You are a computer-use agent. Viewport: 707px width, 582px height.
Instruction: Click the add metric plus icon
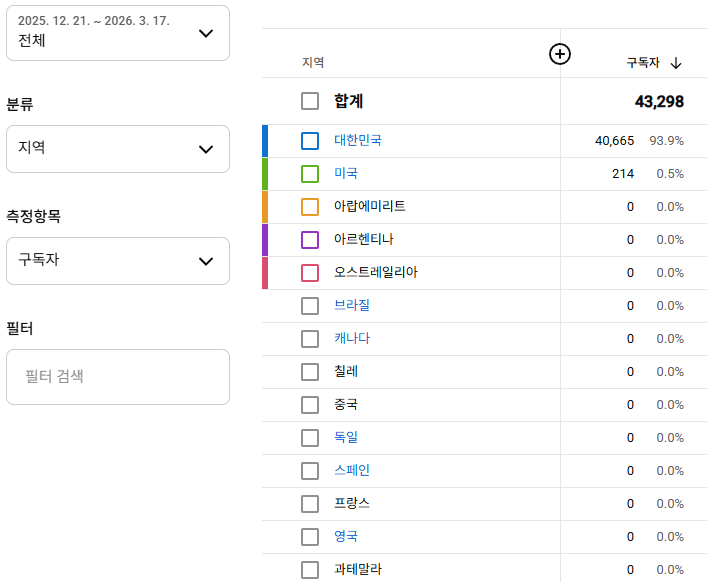coord(560,54)
